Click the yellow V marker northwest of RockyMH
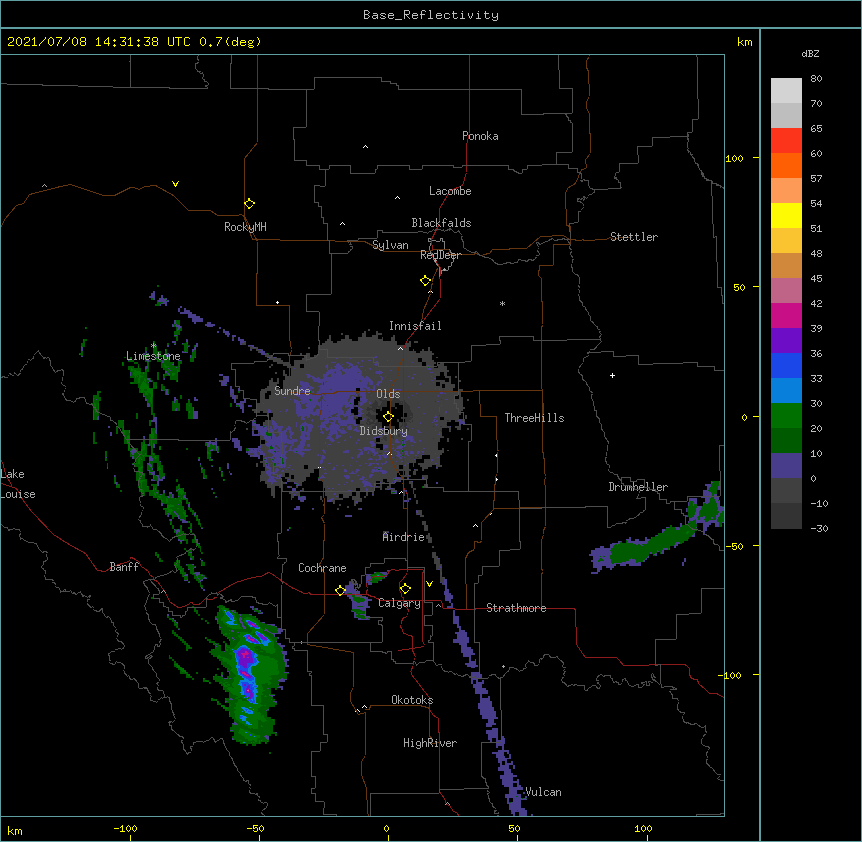862x842 pixels. point(175,184)
